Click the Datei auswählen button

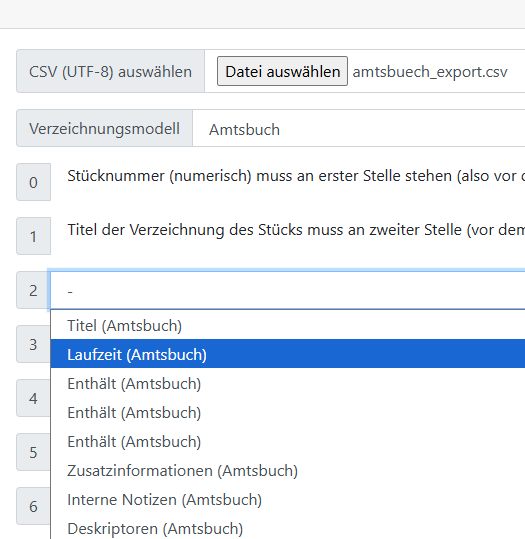[x=282, y=72]
